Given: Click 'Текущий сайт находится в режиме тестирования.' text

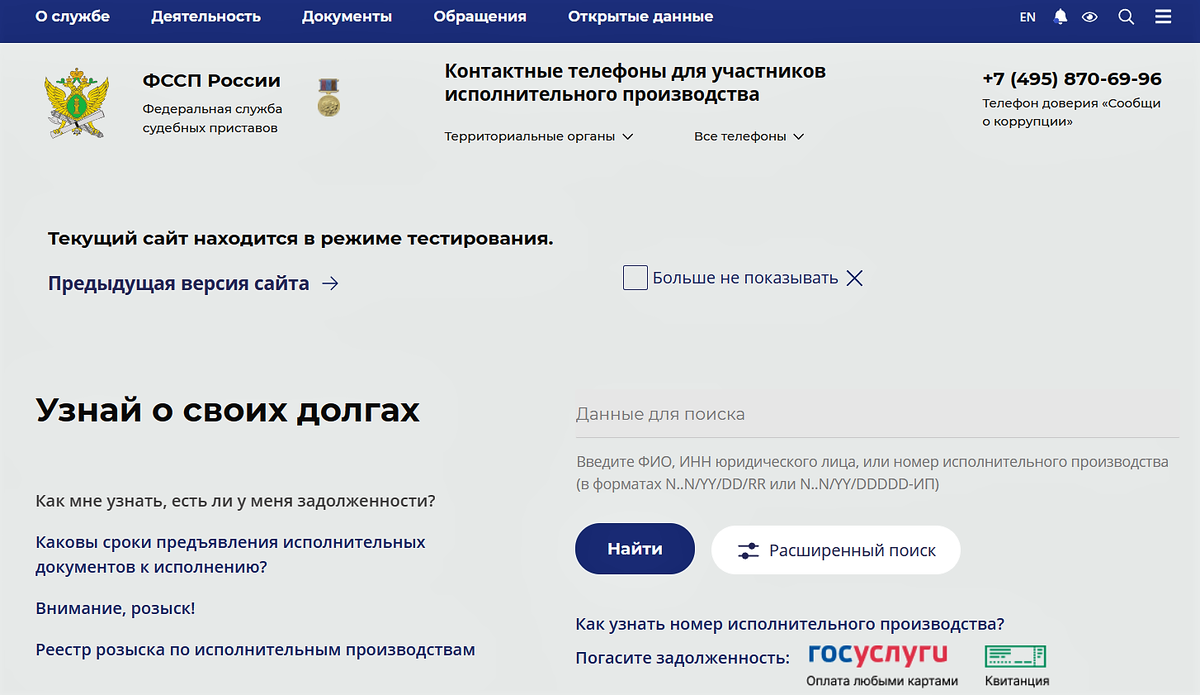Looking at the screenshot, I should tap(300, 239).
